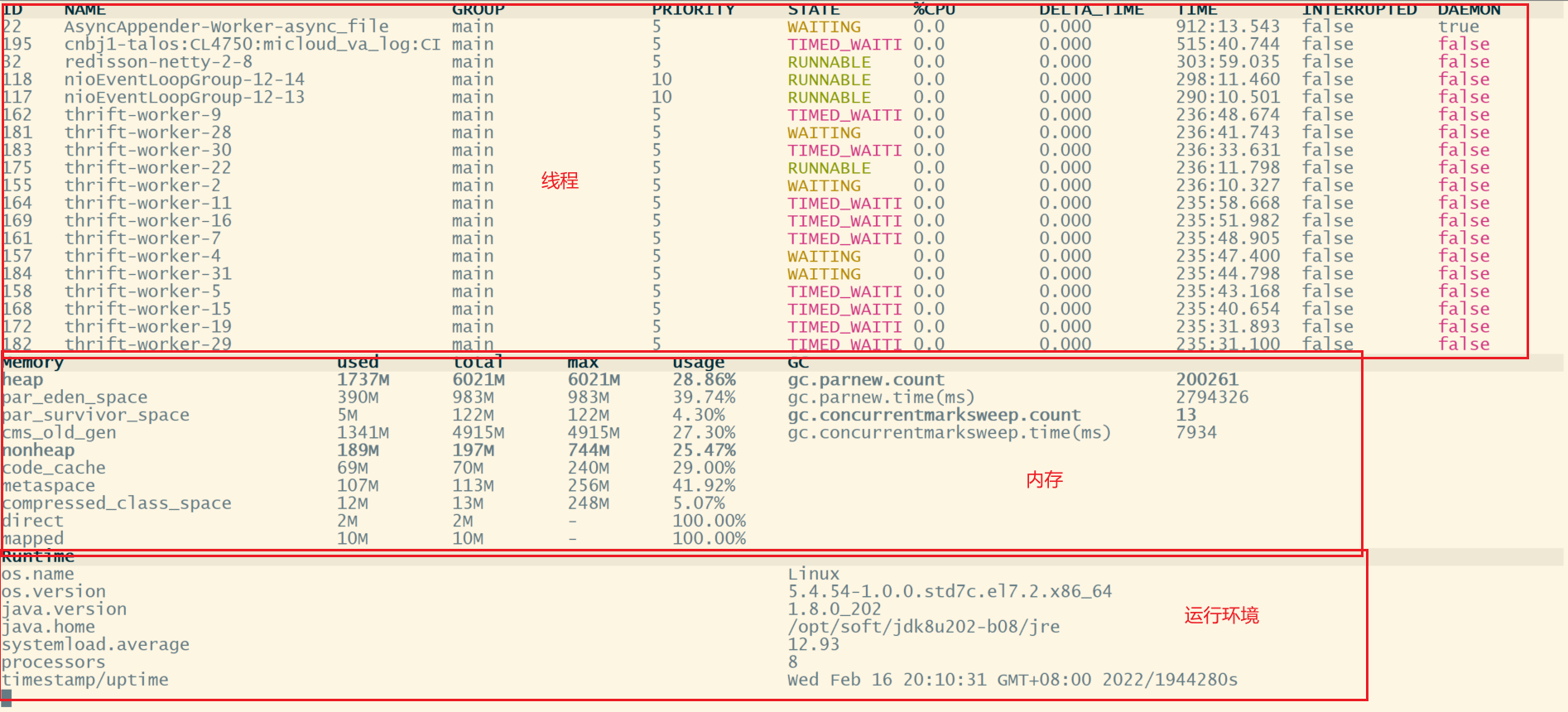The height and width of the screenshot is (712, 1568).
Task: Click the TIME value 912:13.543
Action: pos(1228,26)
